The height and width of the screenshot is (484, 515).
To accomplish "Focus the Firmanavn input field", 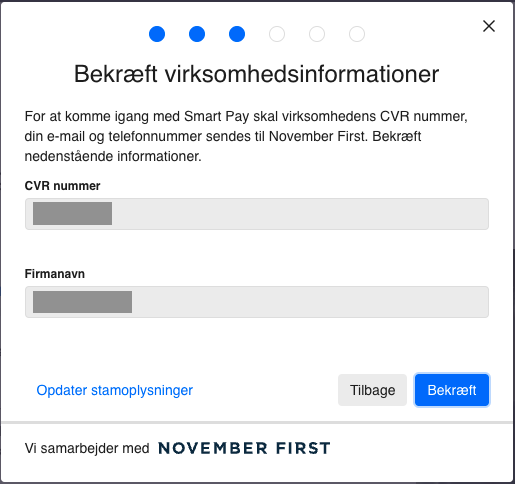I will (257, 302).
